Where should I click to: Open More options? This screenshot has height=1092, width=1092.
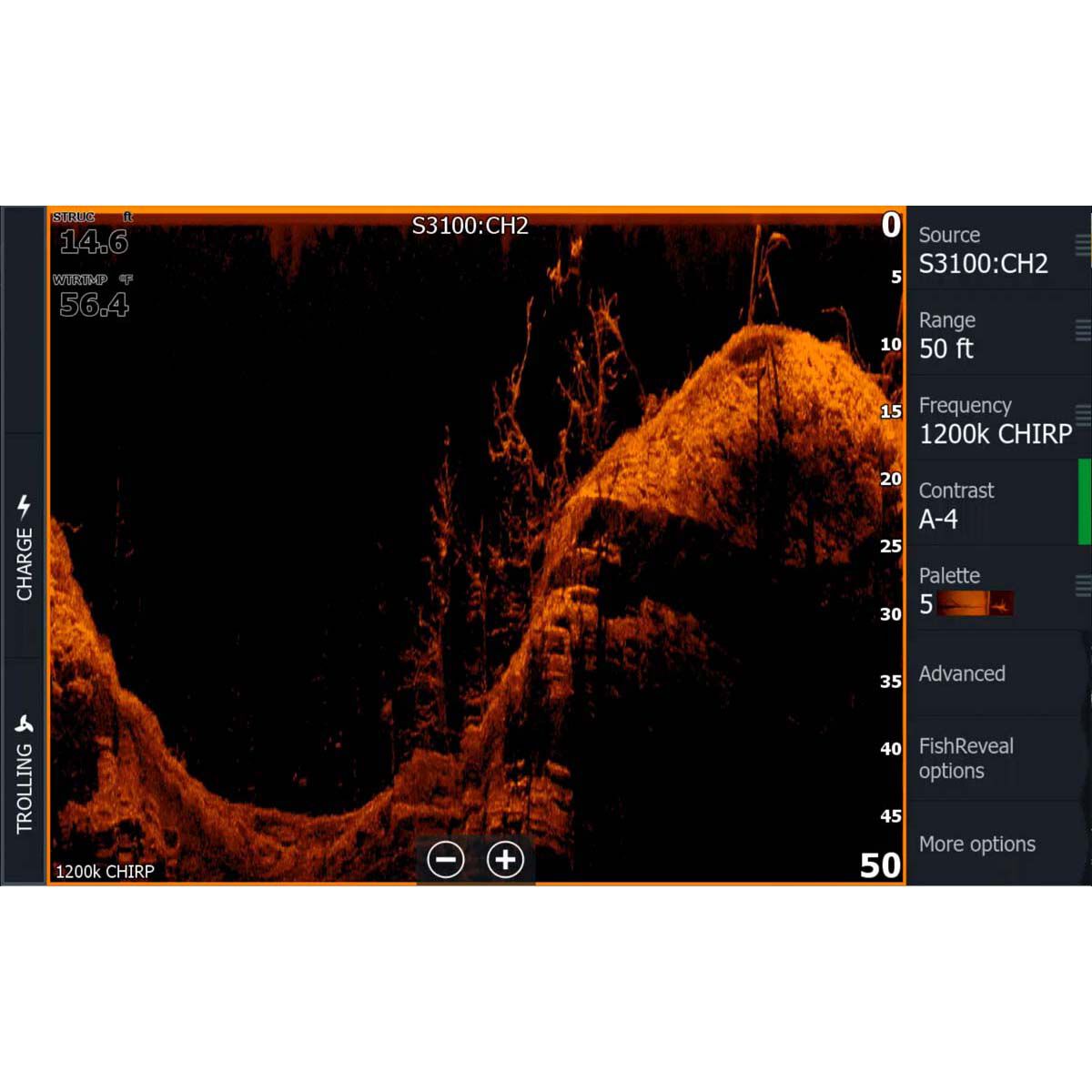click(977, 844)
